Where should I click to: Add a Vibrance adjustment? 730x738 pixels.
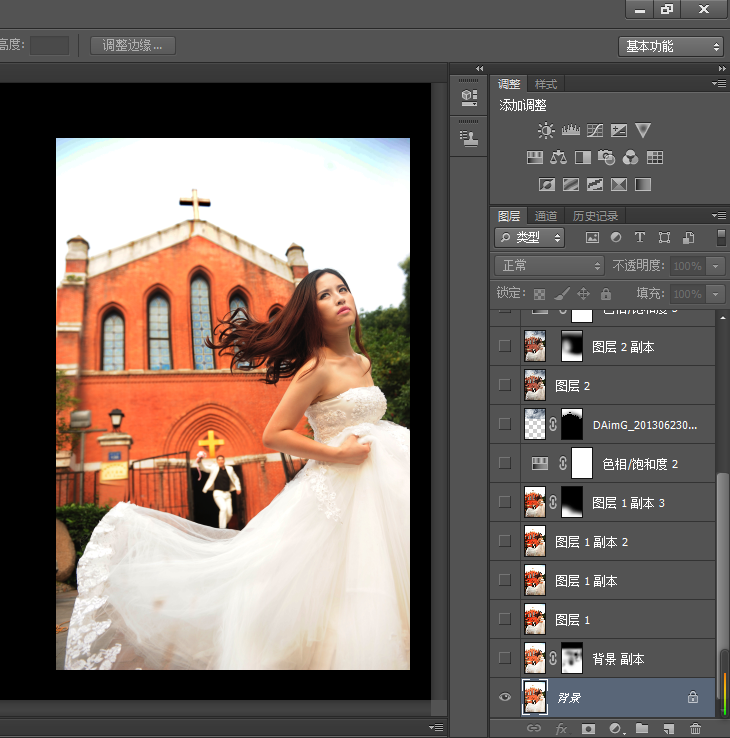click(x=643, y=130)
